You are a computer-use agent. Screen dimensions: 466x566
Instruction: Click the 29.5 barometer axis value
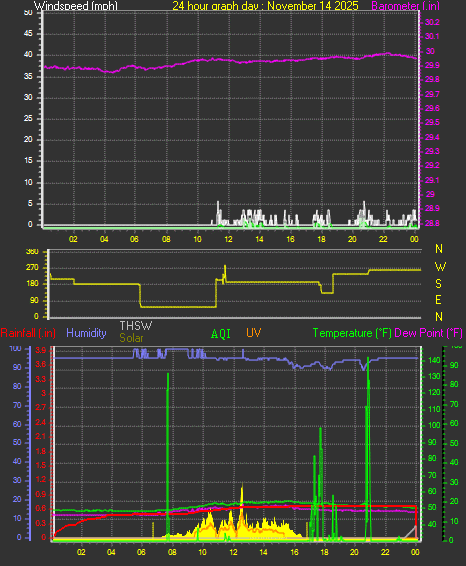tap(432, 122)
